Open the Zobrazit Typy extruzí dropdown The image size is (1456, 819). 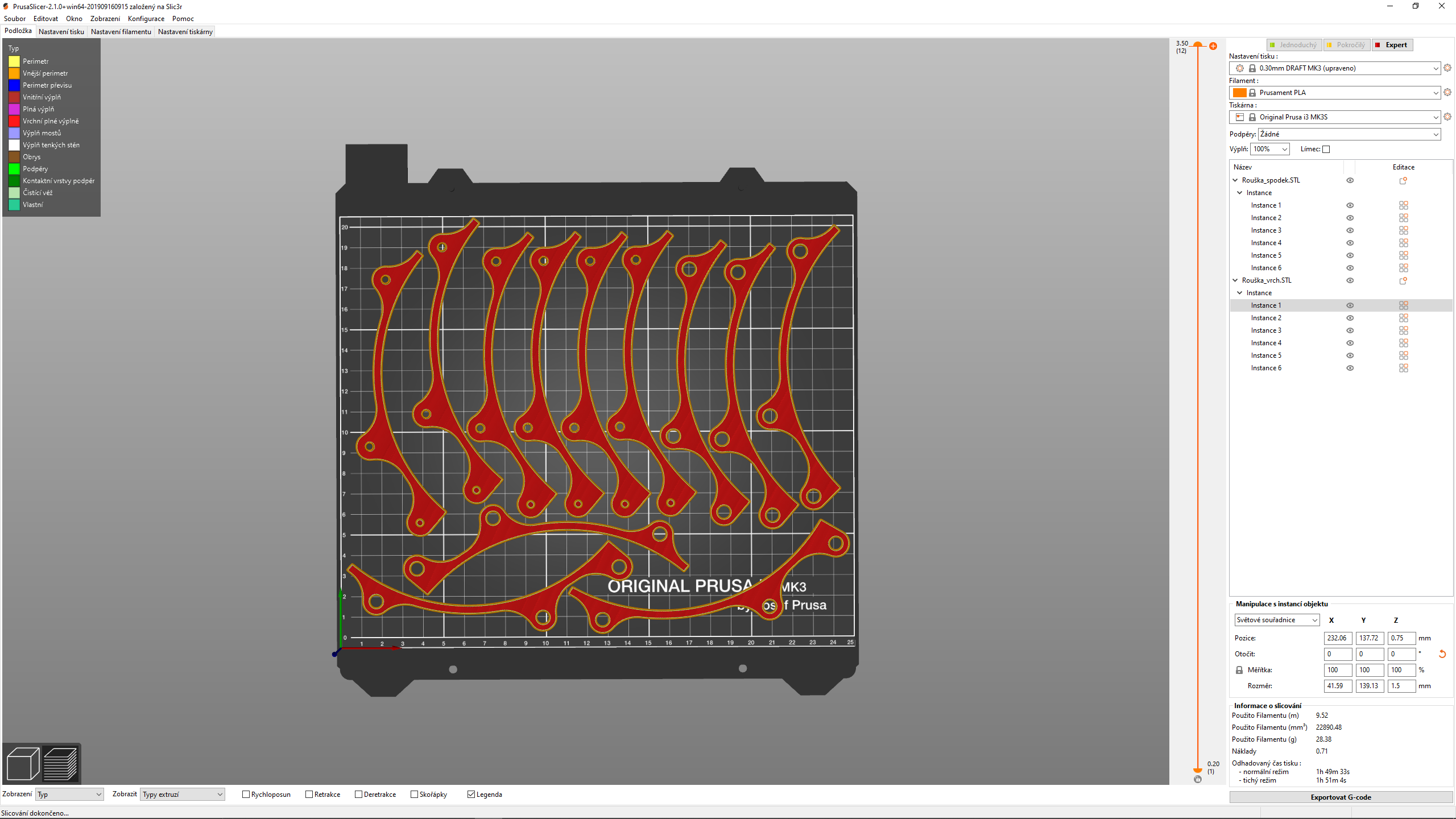182,795
